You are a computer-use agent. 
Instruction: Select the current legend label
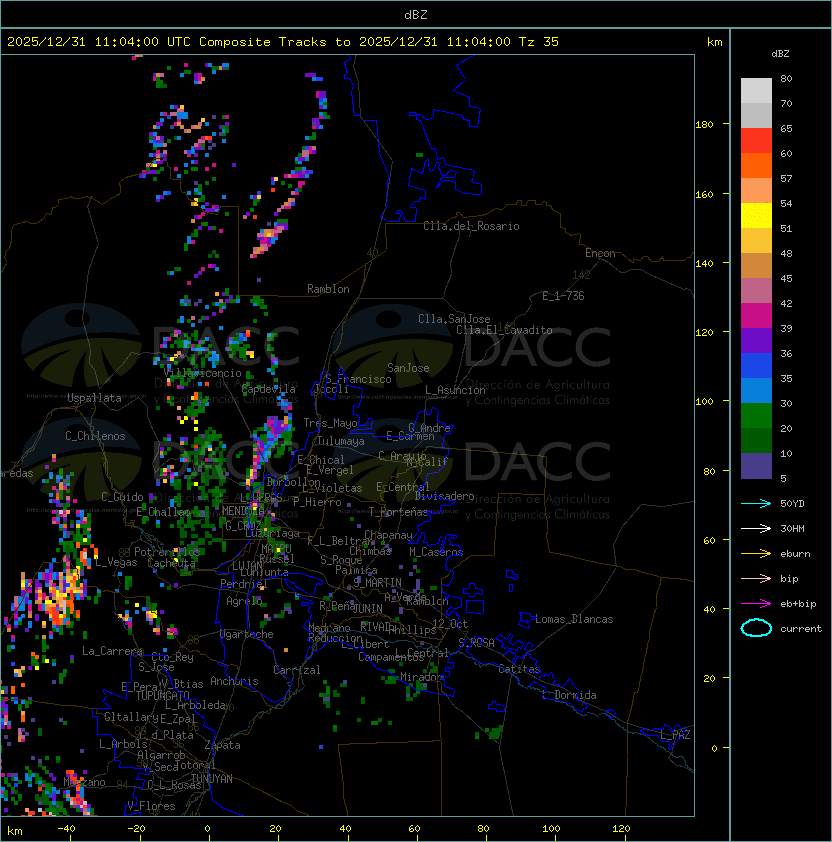coord(801,629)
